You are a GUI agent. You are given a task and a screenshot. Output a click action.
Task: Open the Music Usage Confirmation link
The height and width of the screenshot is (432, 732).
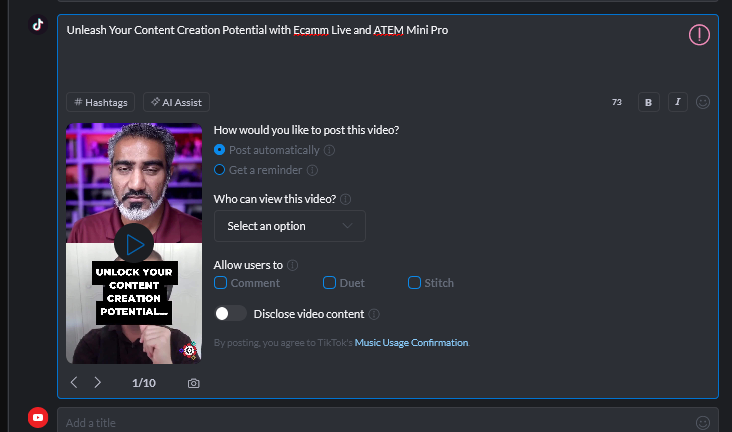[411, 342]
